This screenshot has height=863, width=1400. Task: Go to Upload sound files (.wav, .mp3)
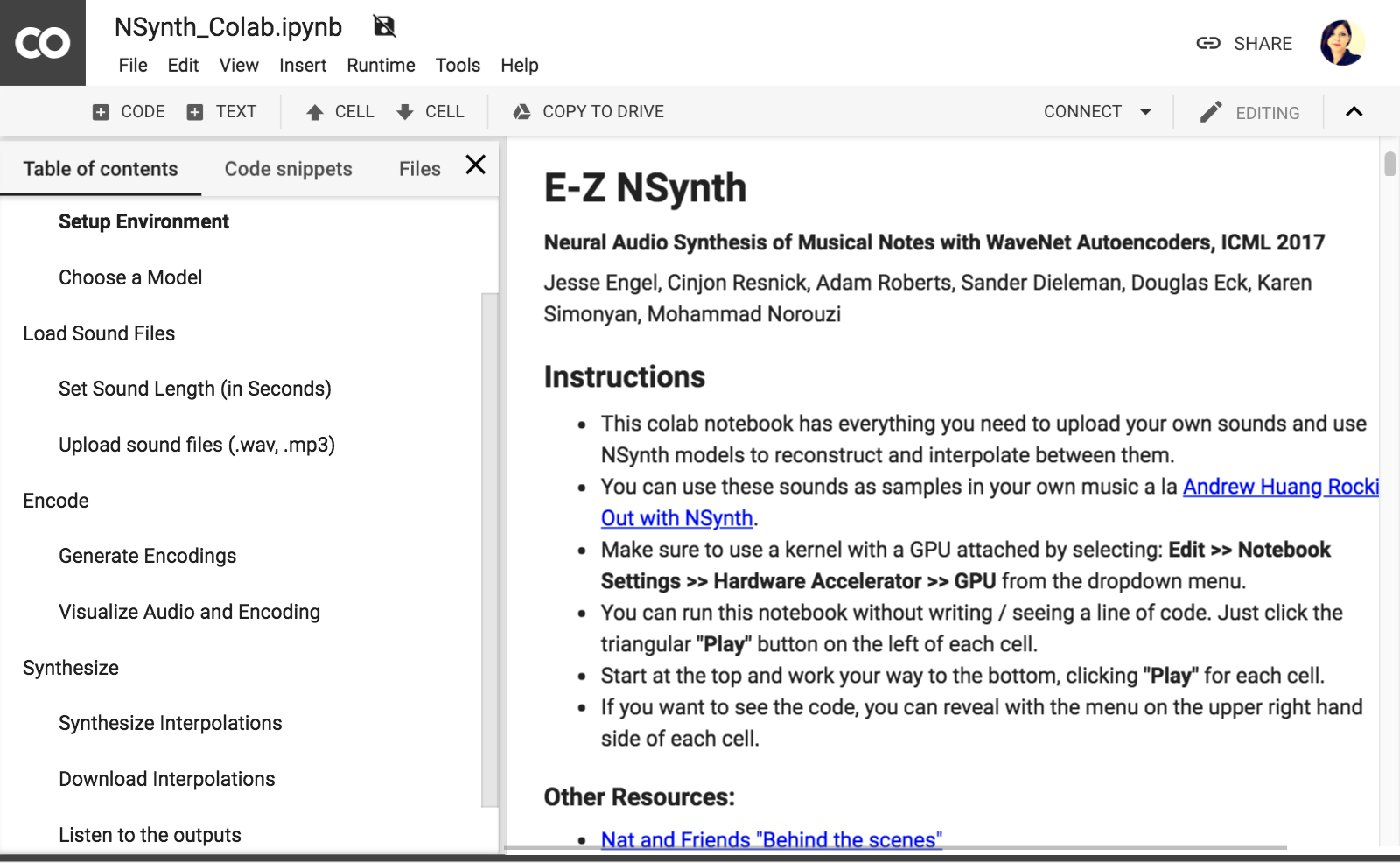coord(197,445)
